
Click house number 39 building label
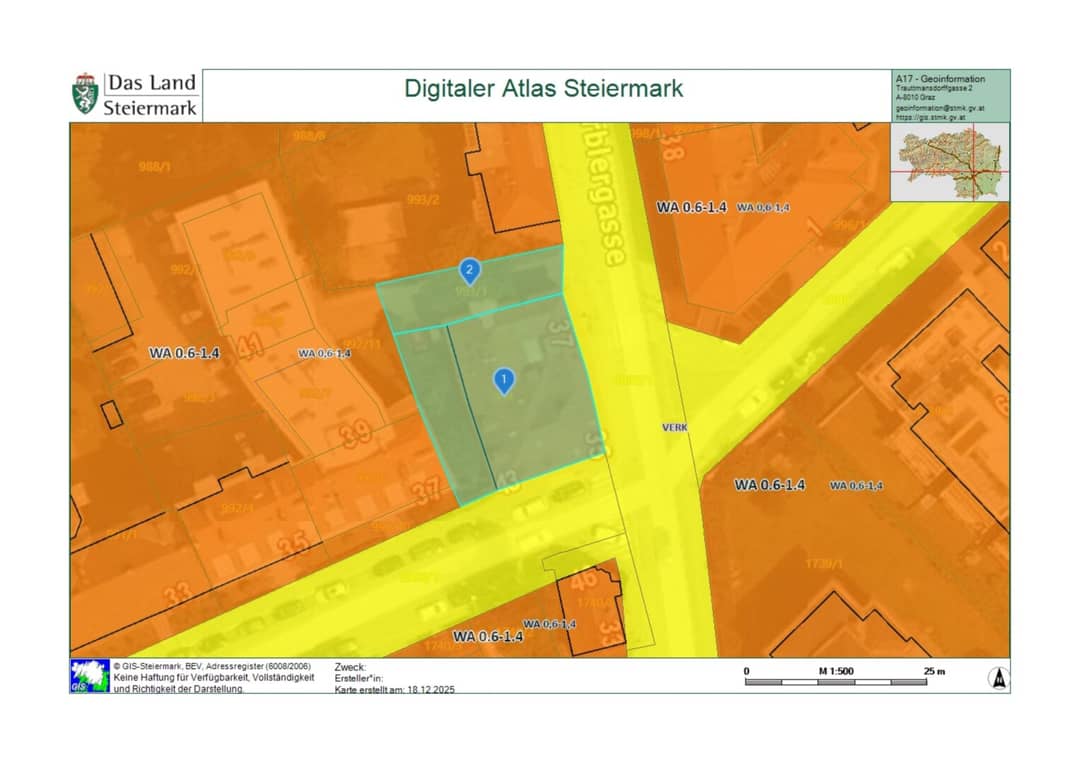tap(357, 434)
